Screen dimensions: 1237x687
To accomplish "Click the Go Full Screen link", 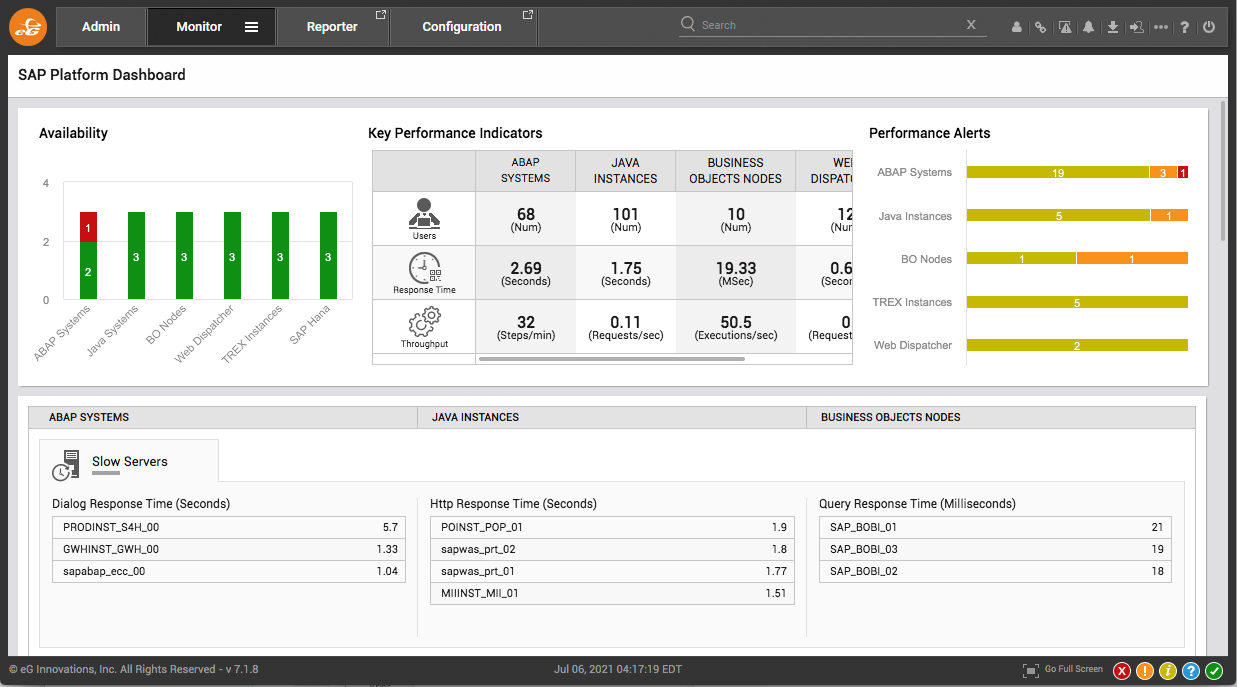I will 1073,669.
